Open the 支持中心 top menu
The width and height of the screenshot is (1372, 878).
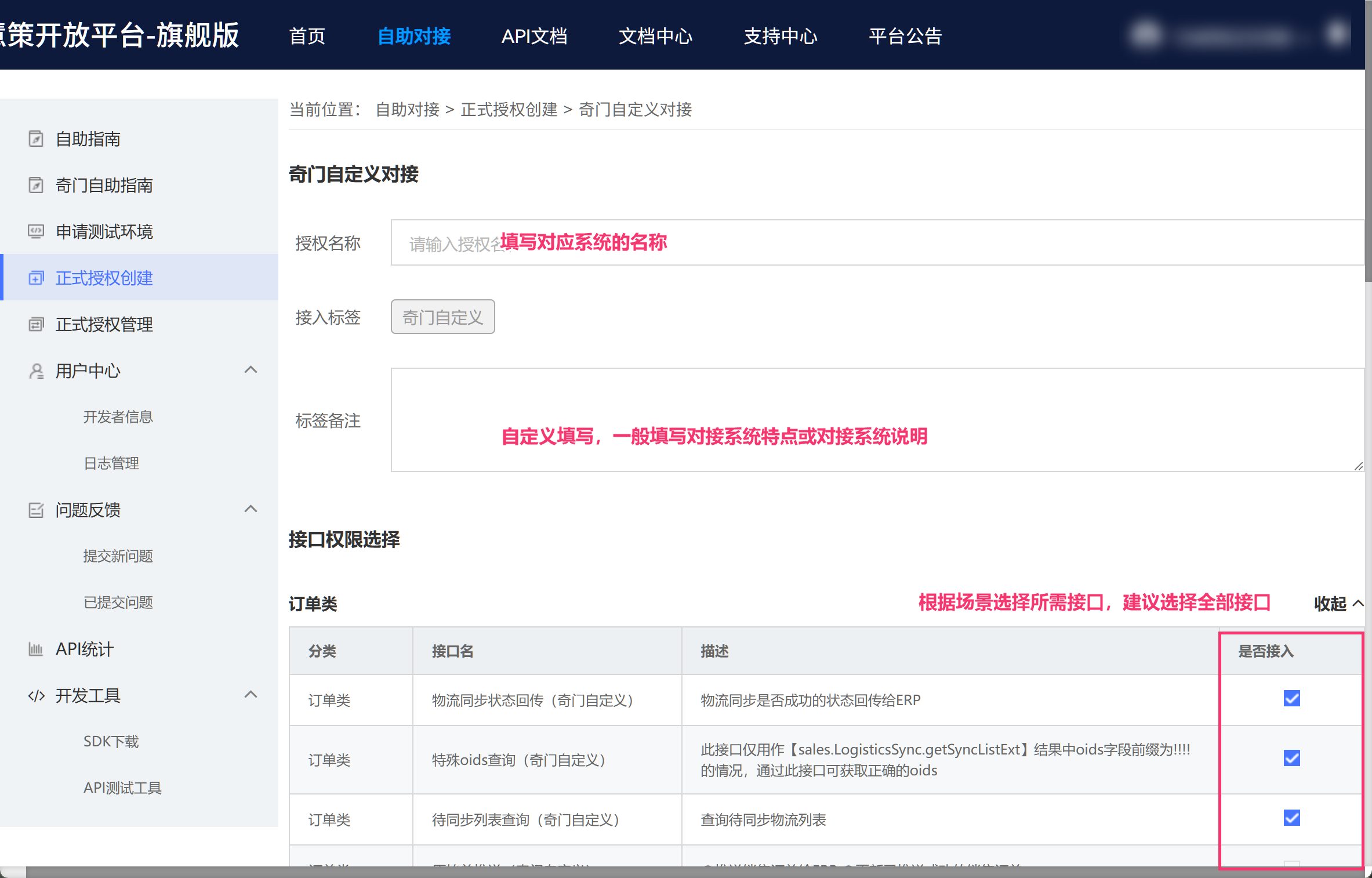coord(780,36)
